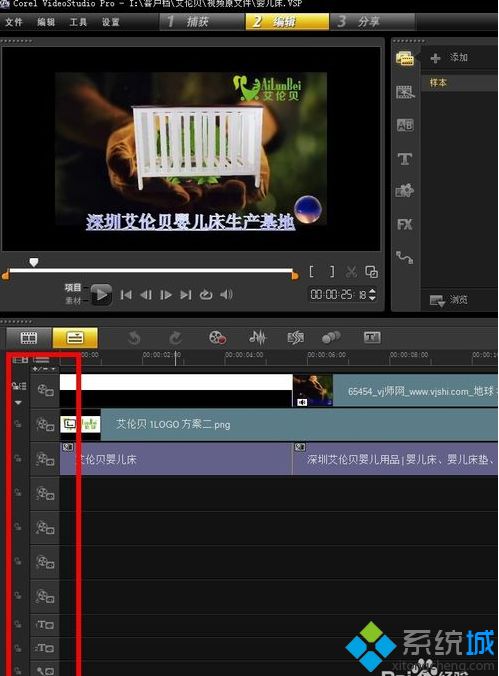Switch to step 1 捕获 tab
499x676 pixels.
coord(201,22)
